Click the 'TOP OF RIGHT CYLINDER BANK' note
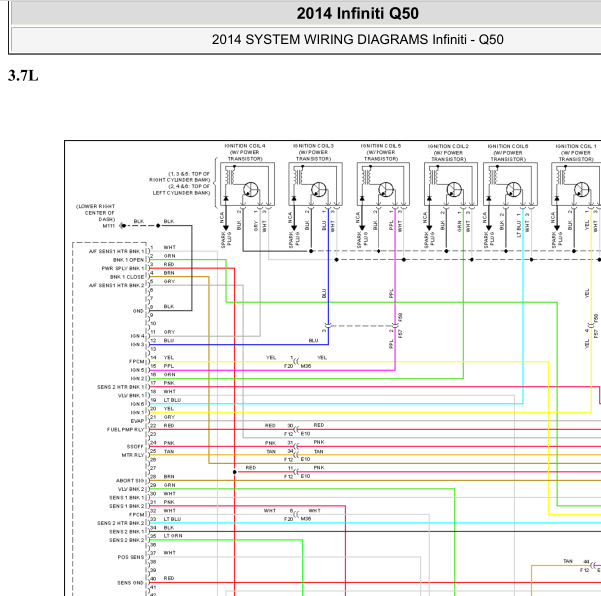Image resolution: width=601 pixels, height=596 pixels. click(180, 177)
